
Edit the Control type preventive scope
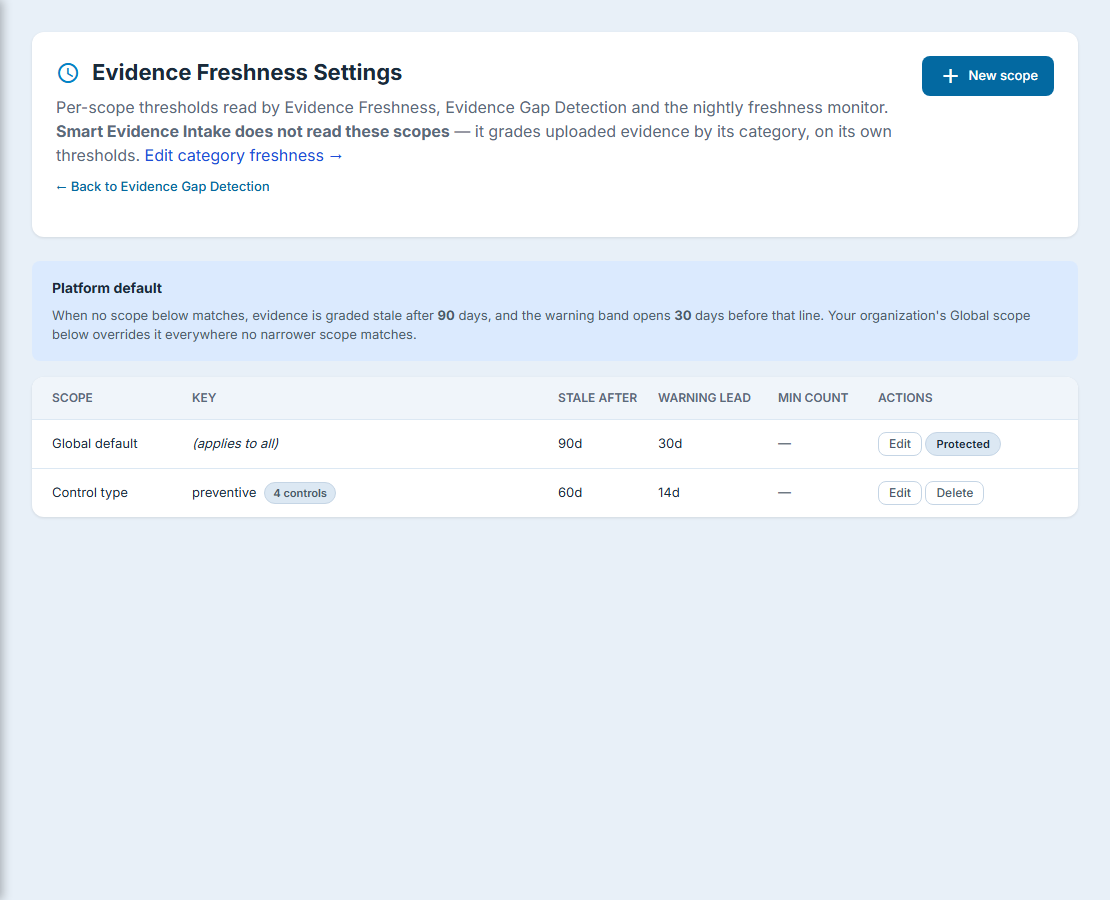pyautogui.click(x=899, y=493)
